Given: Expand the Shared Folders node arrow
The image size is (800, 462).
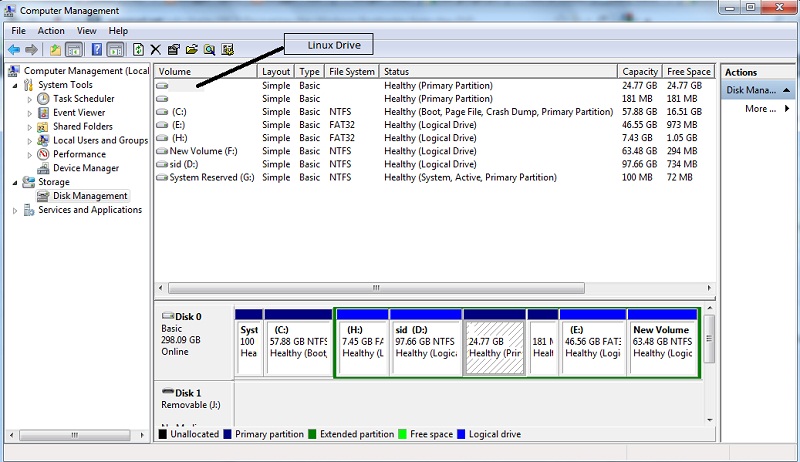Looking at the screenshot, I should (x=30, y=127).
